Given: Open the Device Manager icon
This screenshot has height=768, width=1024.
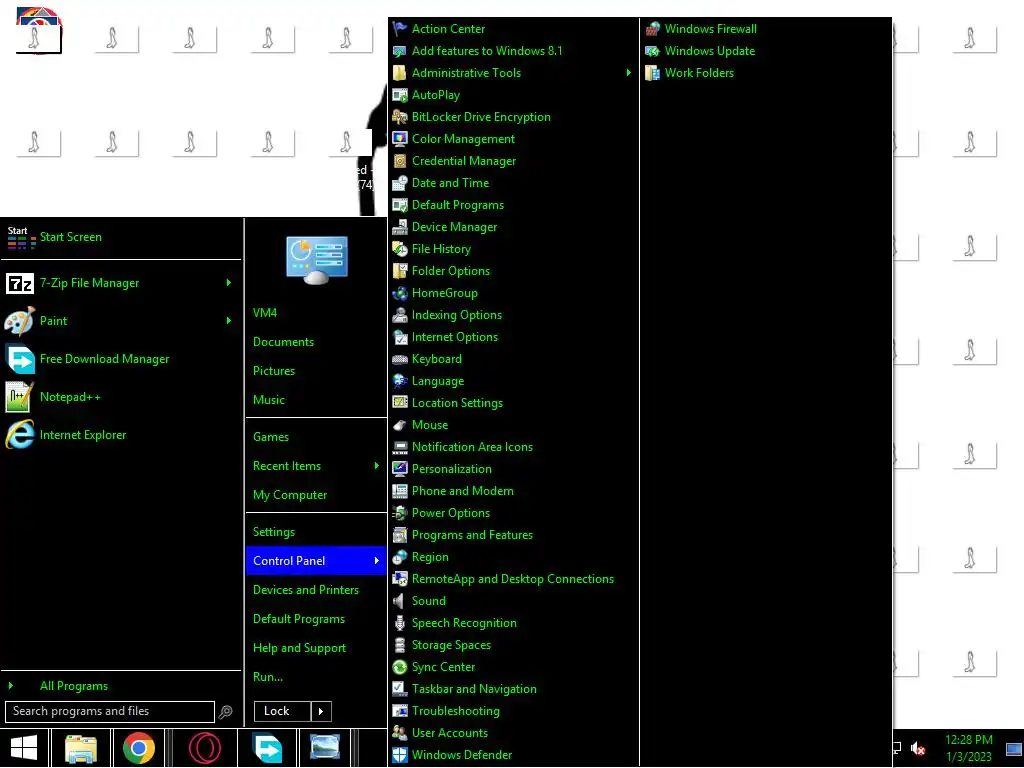Looking at the screenshot, I should pyautogui.click(x=400, y=227).
